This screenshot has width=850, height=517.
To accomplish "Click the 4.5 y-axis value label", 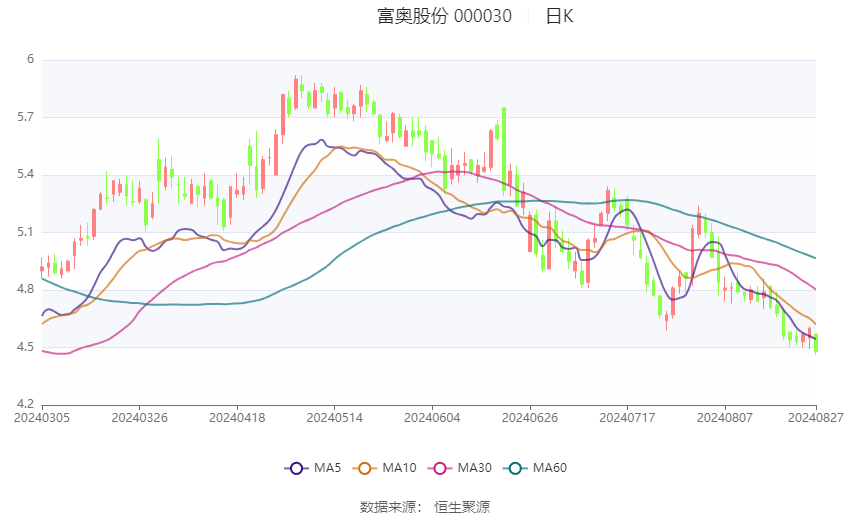I will [x=25, y=347].
